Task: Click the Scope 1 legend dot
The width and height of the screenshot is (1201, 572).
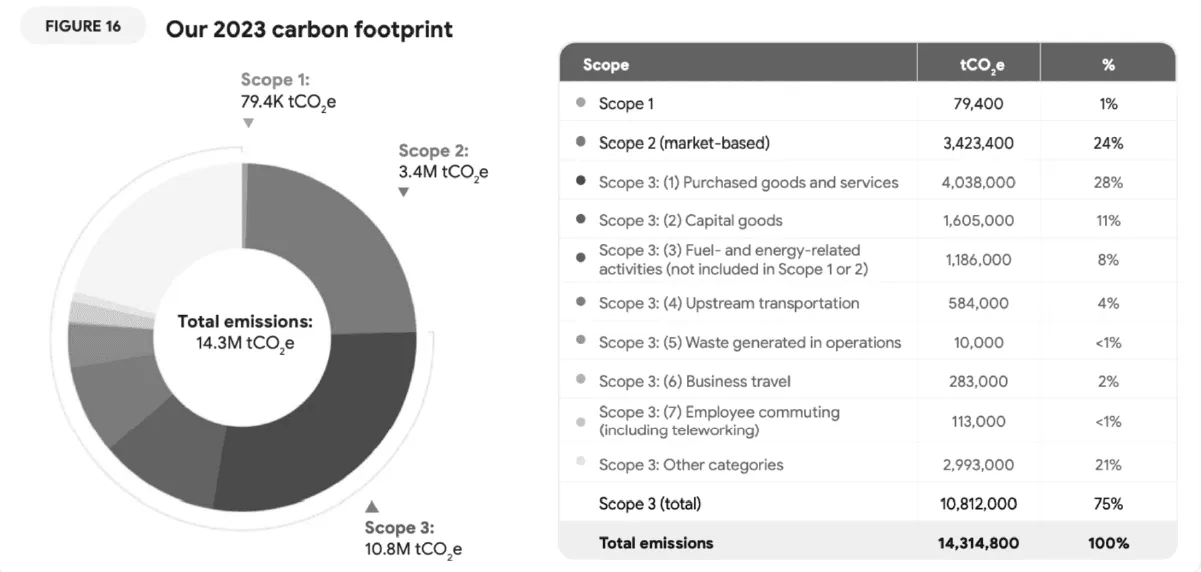Action: click(x=581, y=103)
